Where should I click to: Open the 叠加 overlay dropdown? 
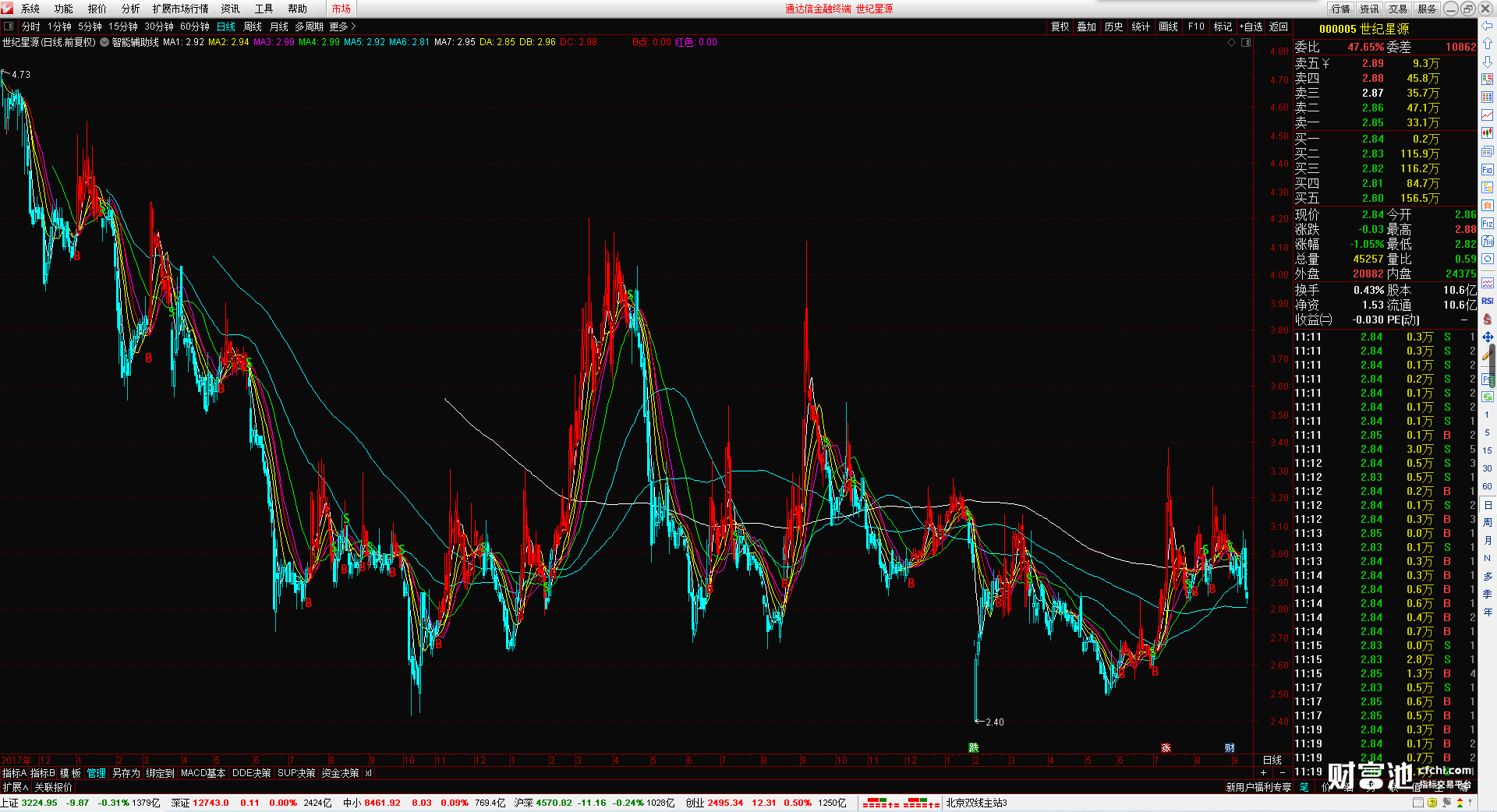[1087, 26]
